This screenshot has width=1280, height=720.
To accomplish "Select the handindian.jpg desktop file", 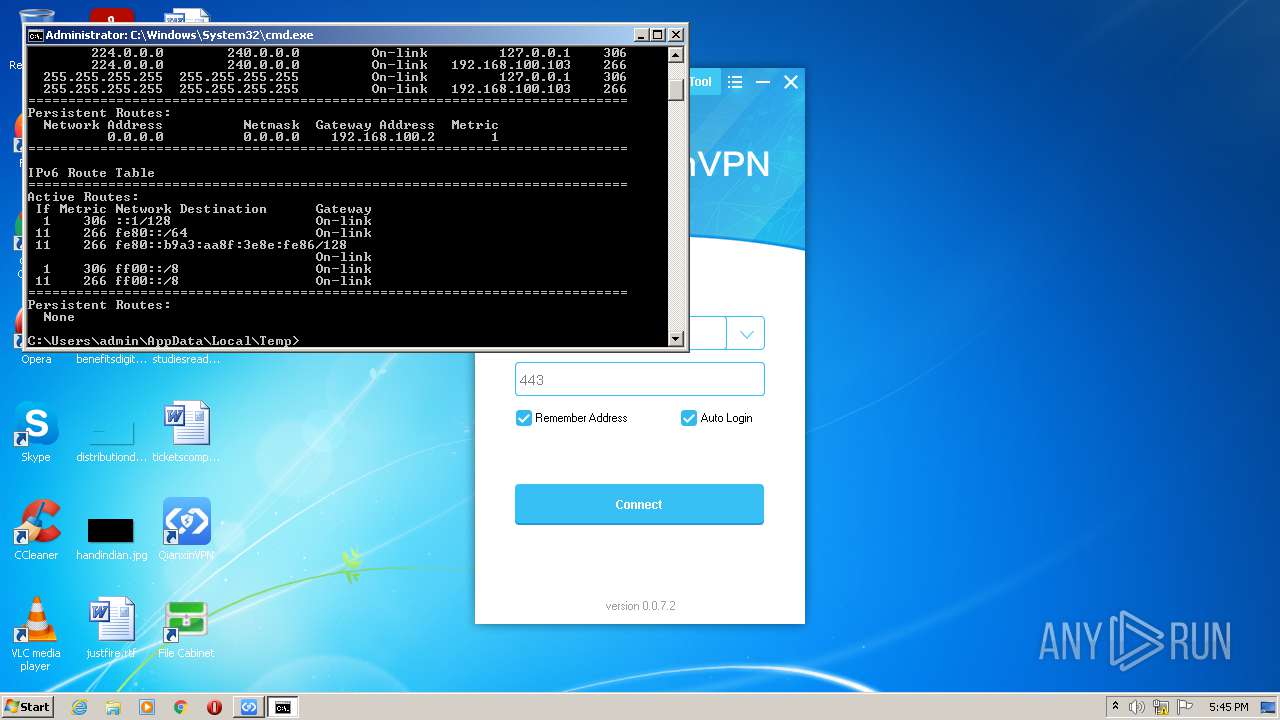I will (x=111, y=538).
